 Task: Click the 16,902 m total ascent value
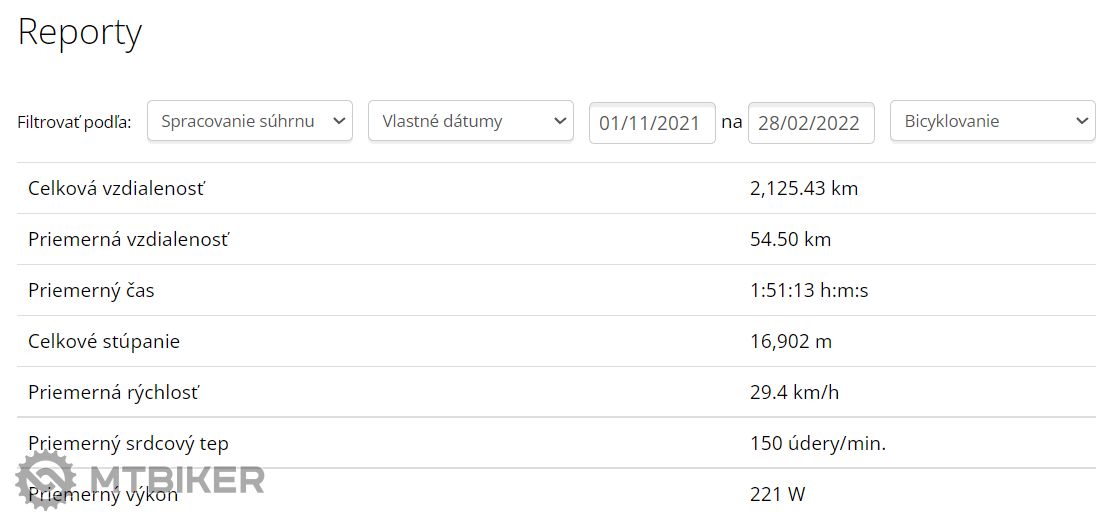coord(790,341)
